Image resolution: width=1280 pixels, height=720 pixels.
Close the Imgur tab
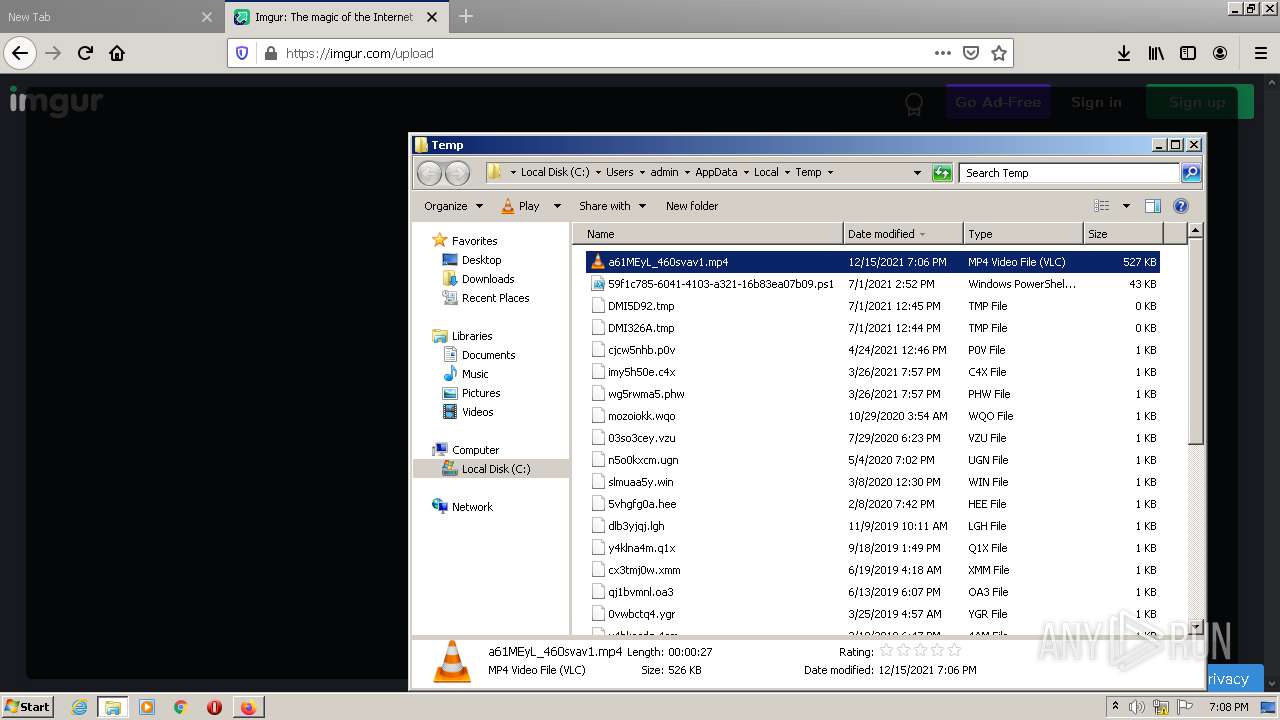pyautogui.click(x=431, y=17)
